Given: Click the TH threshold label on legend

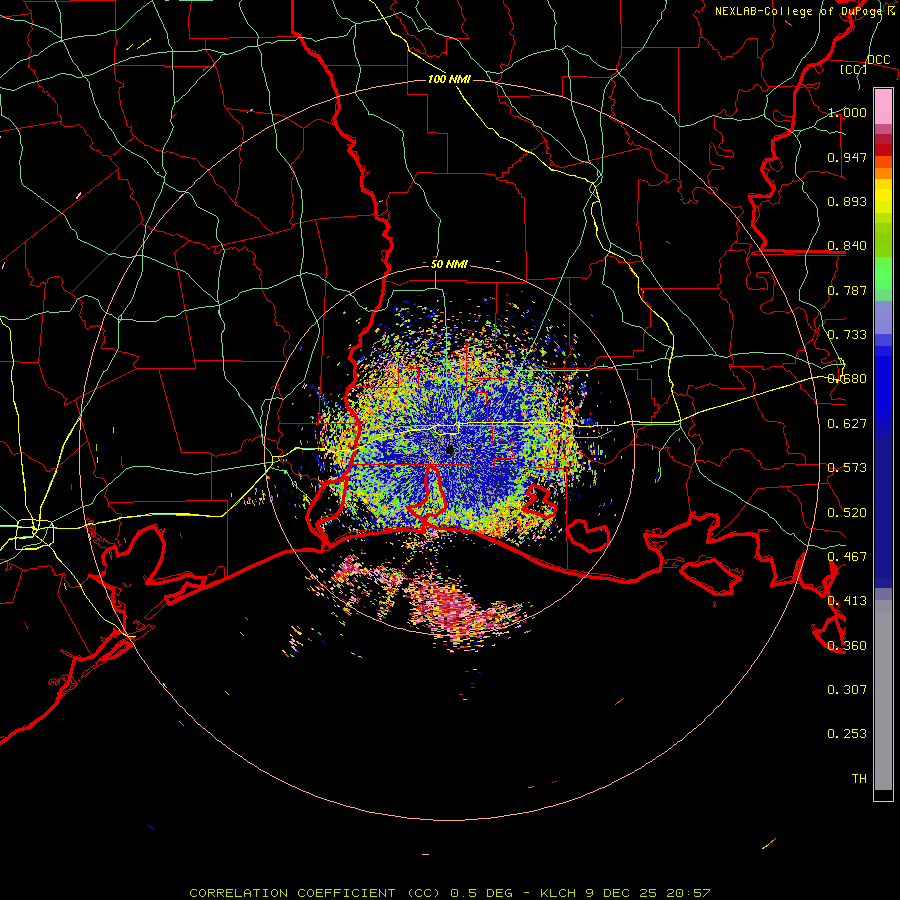Looking at the screenshot, I should click(859, 779).
